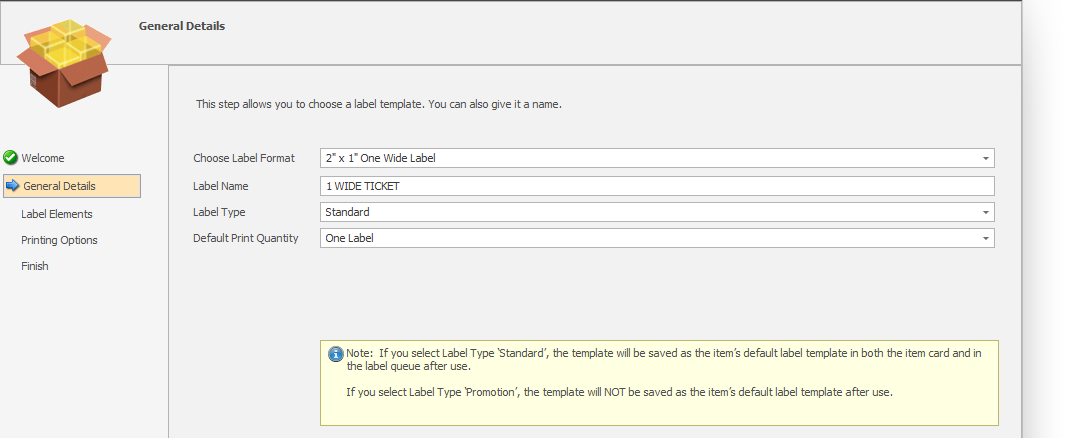
Task: Click the cardboard box wizard icon
Action: click(63, 63)
